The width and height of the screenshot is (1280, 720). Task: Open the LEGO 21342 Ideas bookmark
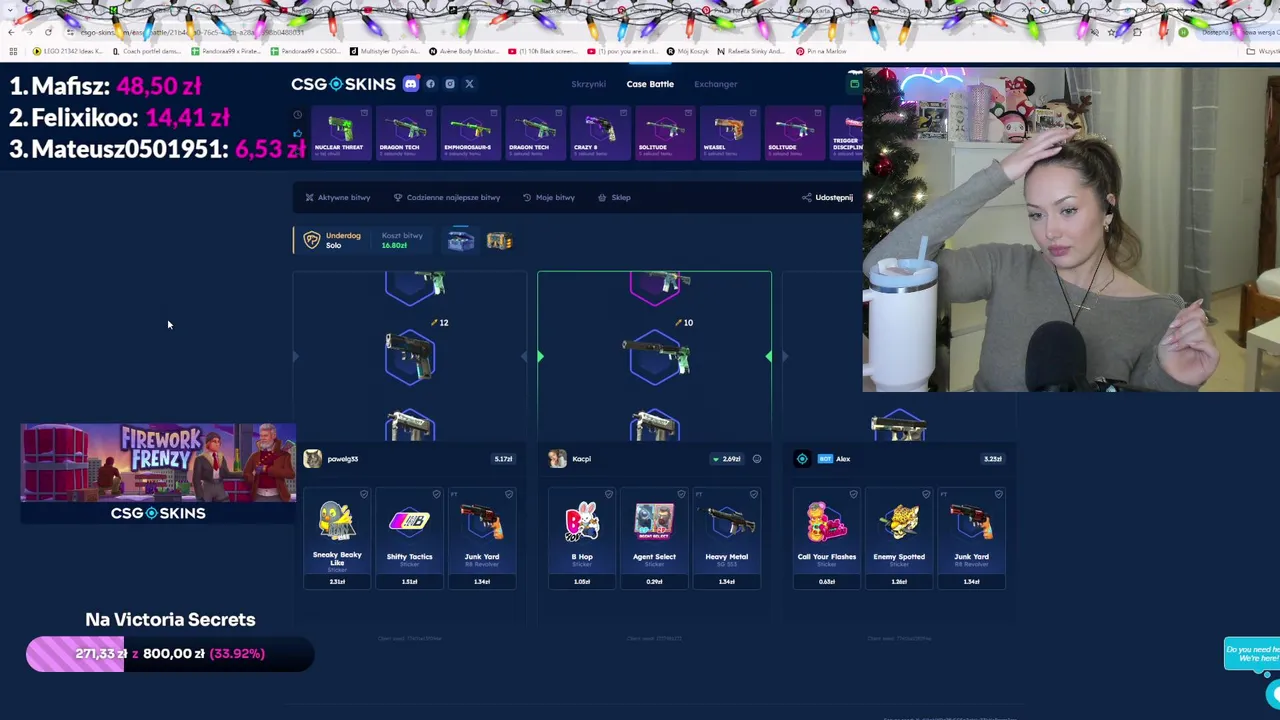pos(70,51)
